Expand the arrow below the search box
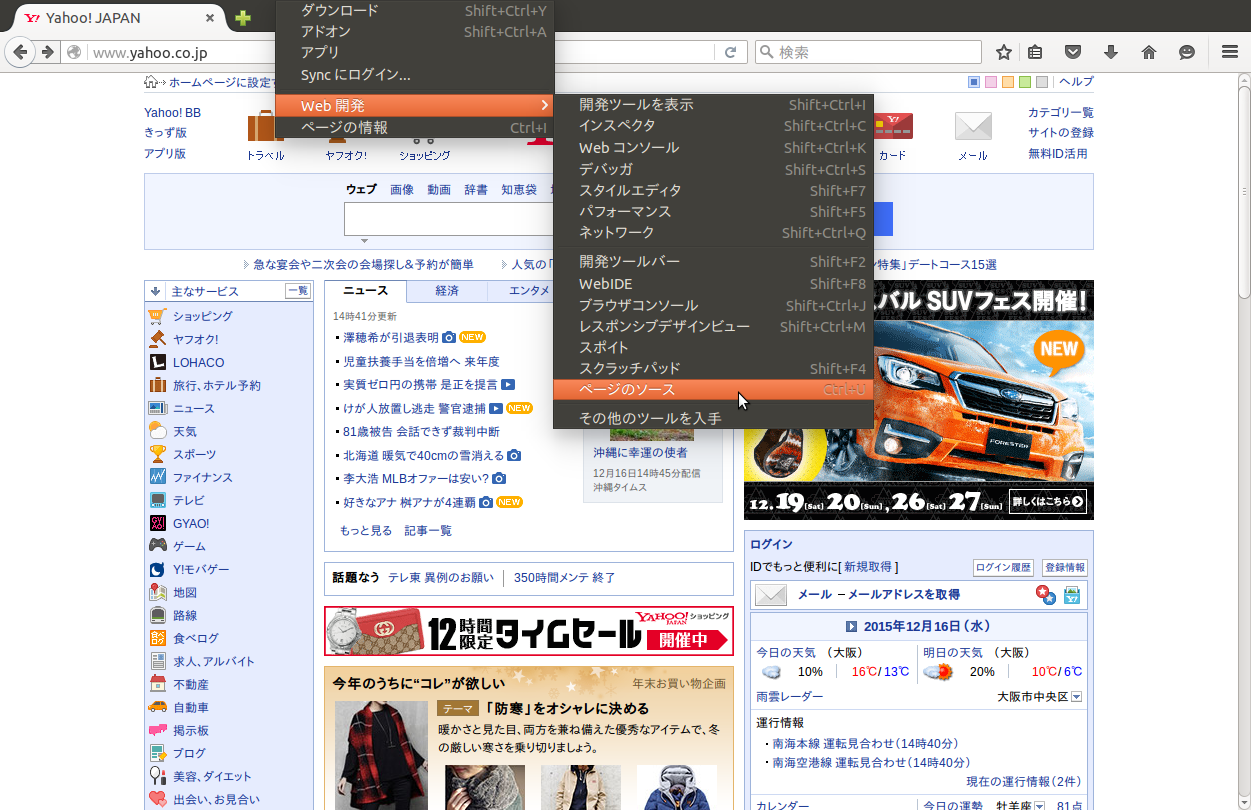The height and width of the screenshot is (810, 1251). coord(364,241)
